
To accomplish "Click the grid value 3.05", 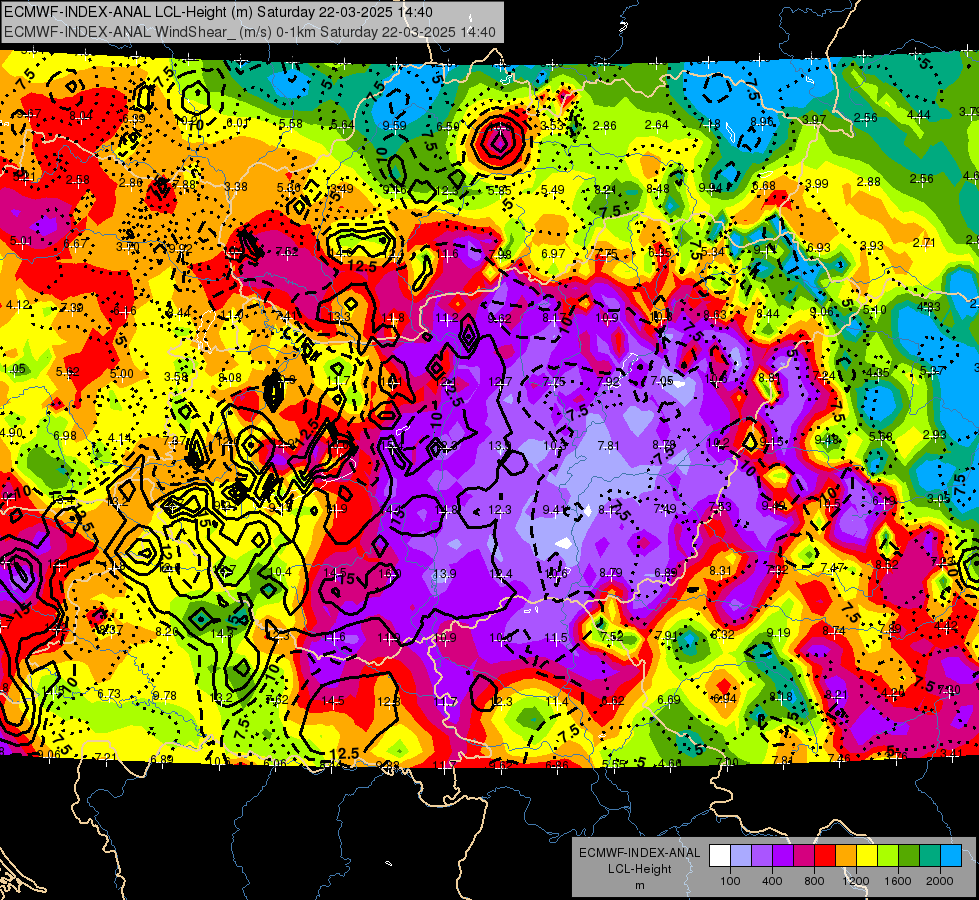I will click(x=938, y=498).
